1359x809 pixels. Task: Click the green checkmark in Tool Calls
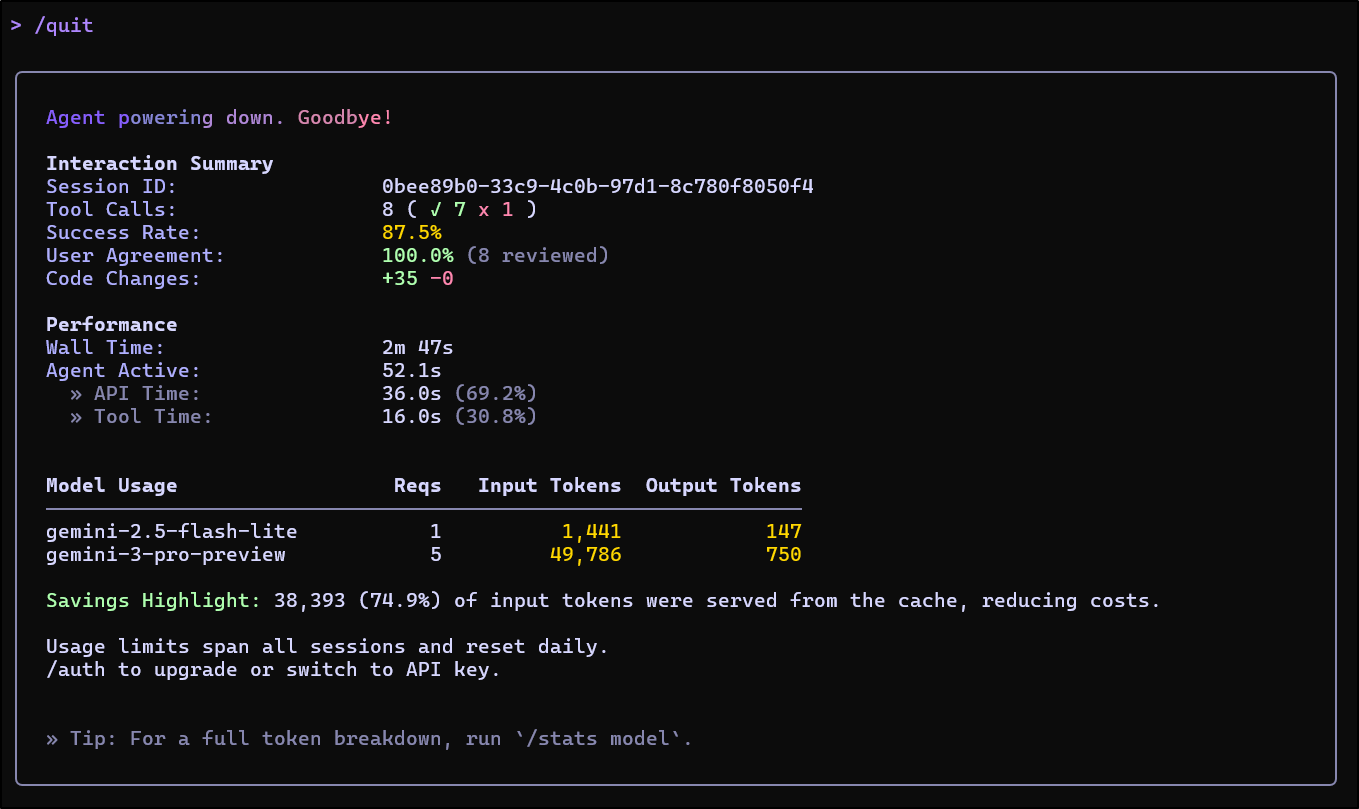click(435, 210)
